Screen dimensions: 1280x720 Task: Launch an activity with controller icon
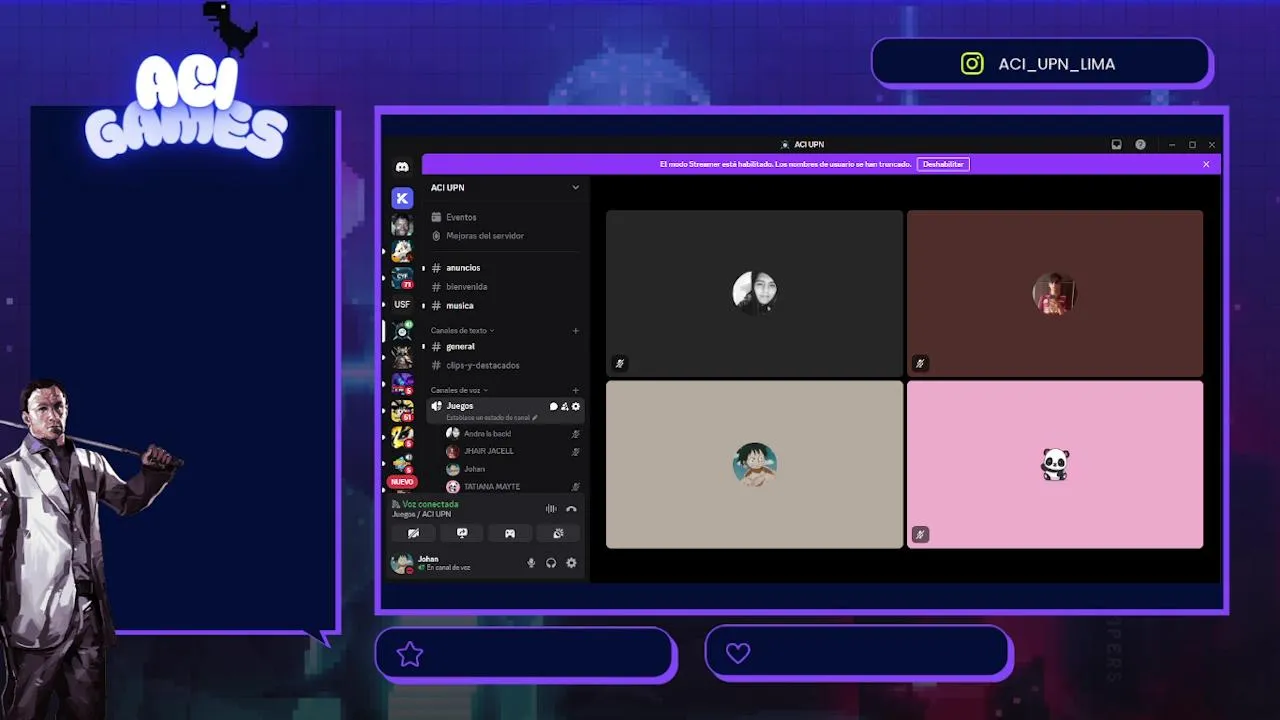click(x=510, y=533)
